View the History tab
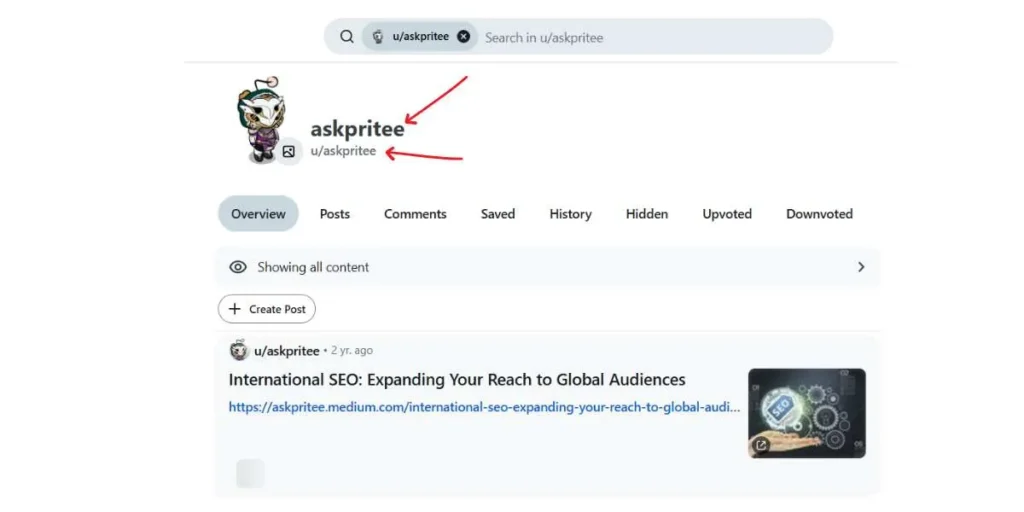Viewport: 1024px width, 512px height. [570, 214]
